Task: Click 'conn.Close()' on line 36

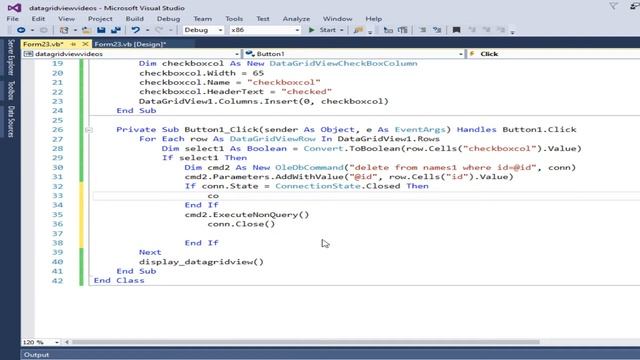Action: (x=241, y=224)
